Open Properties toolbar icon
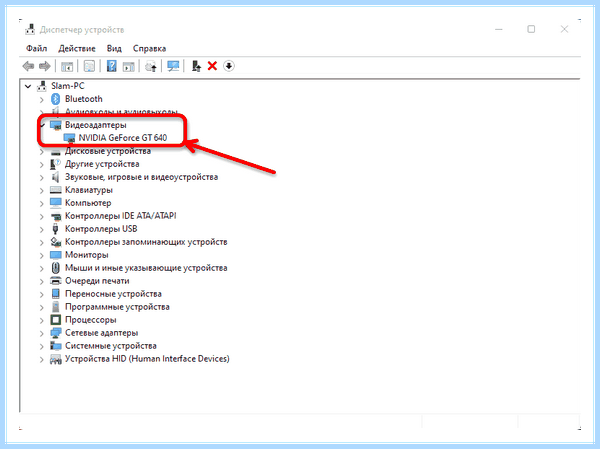 click(x=89, y=66)
